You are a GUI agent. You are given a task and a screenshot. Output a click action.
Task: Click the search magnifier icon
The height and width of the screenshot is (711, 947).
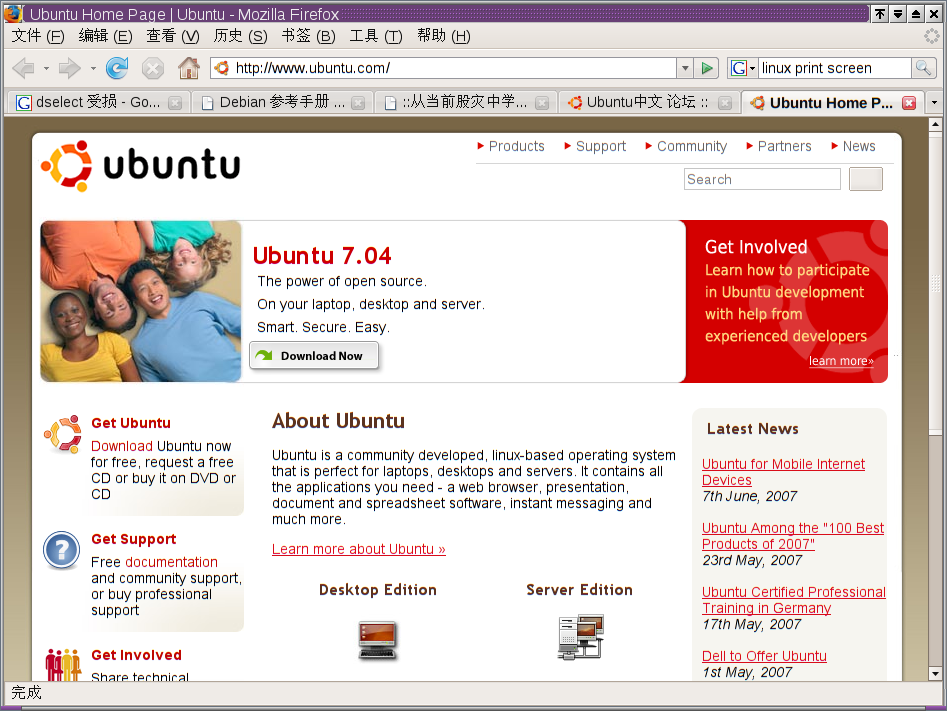pos(923,68)
